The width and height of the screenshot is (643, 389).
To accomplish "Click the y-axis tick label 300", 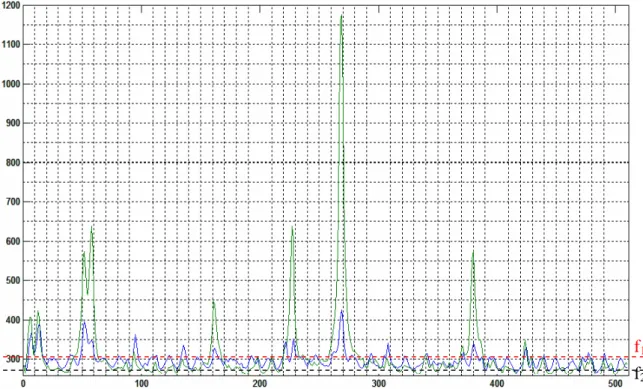I will tap(13, 359).
